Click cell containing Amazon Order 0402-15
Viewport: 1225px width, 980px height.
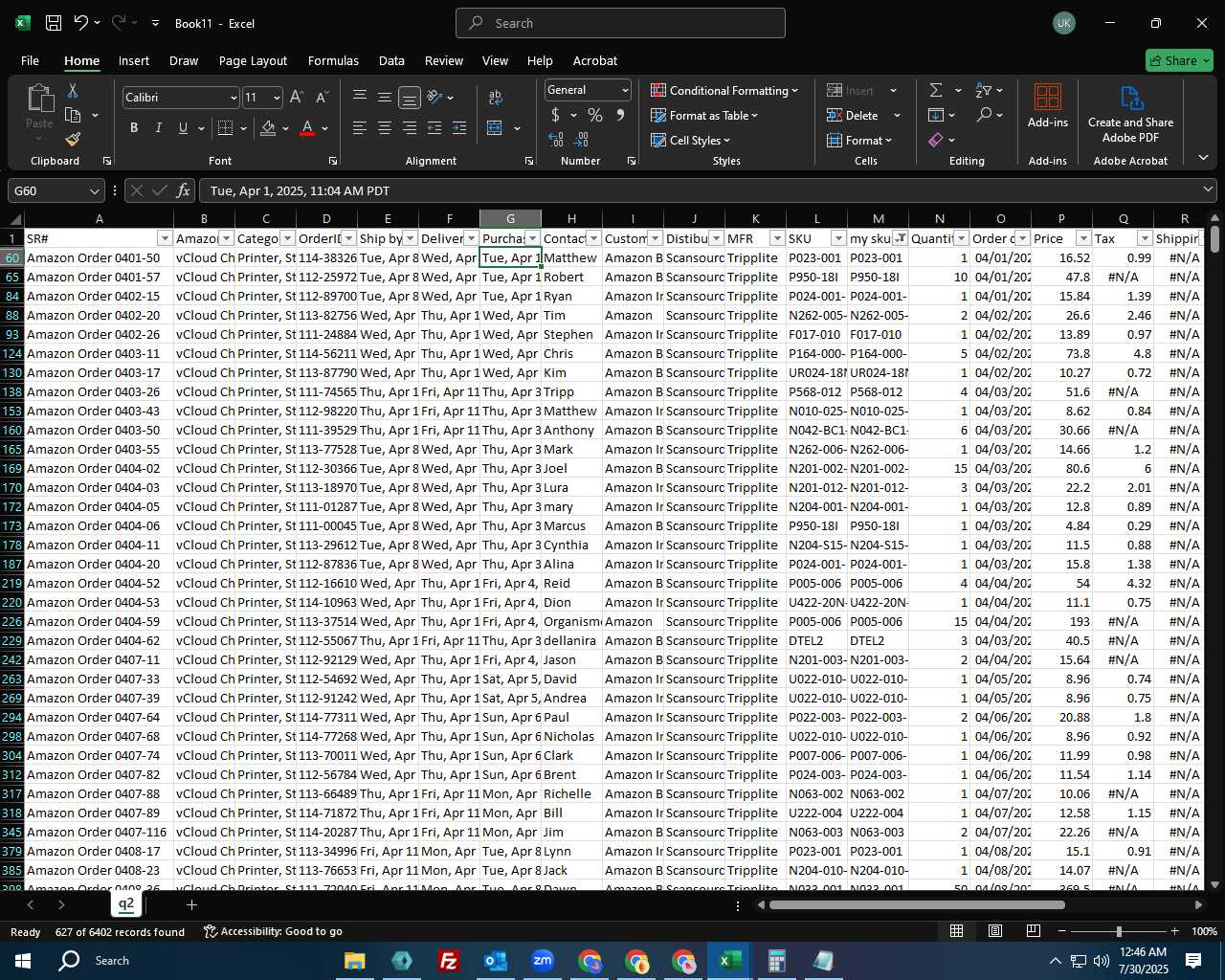[x=99, y=296]
